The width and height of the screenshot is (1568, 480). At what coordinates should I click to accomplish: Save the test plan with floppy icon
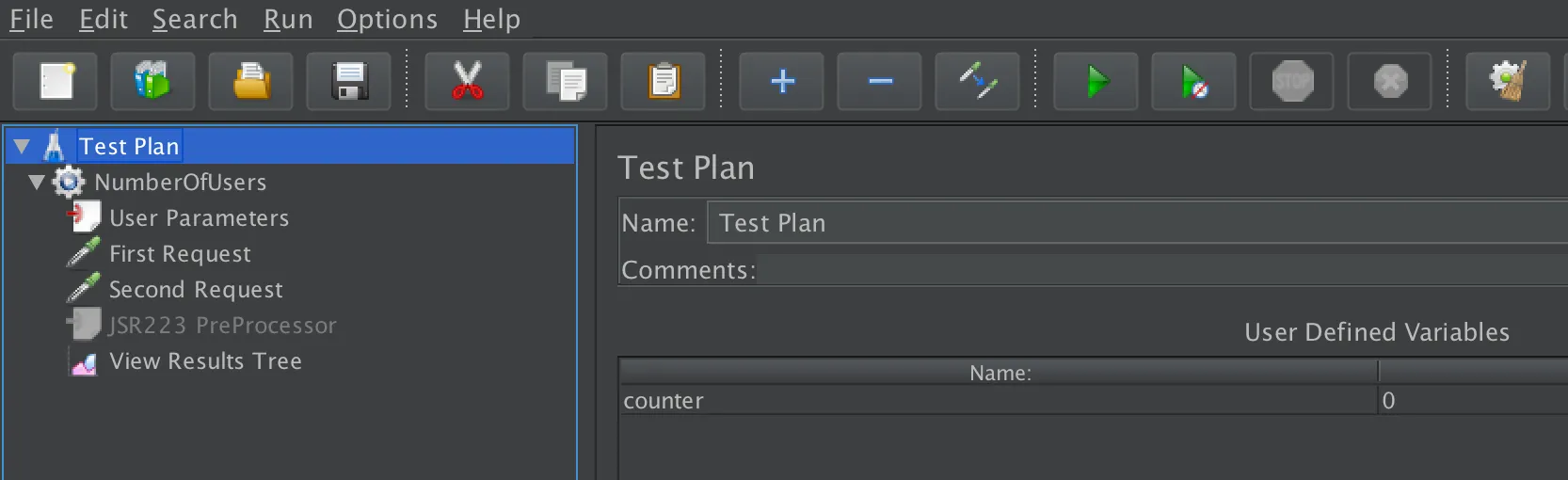pos(349,82)
